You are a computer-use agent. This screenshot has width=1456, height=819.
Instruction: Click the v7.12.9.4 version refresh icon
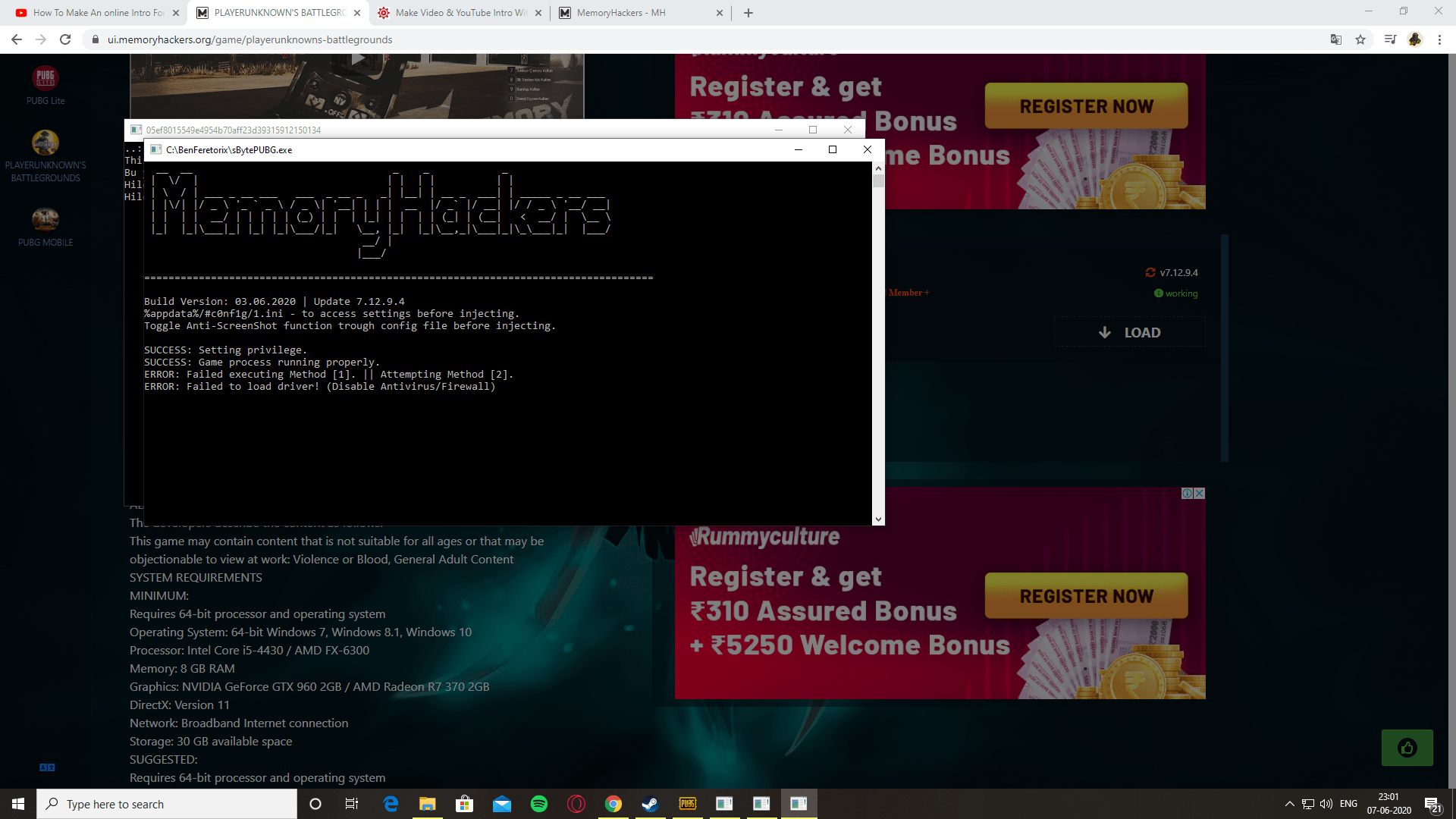tap(1150, 272)
